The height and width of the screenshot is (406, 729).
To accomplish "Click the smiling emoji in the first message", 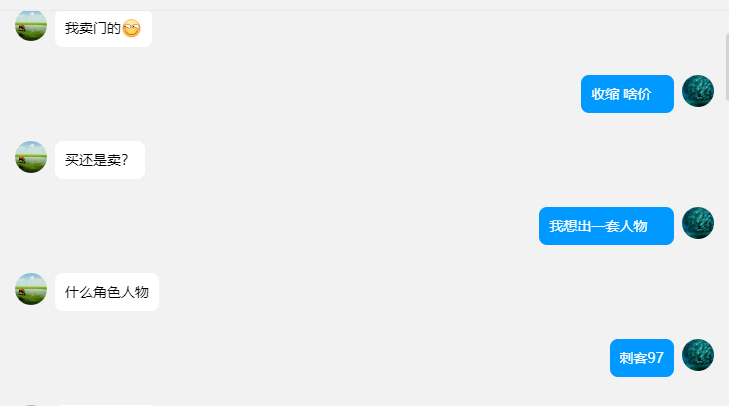I will (x=132, y=28).
